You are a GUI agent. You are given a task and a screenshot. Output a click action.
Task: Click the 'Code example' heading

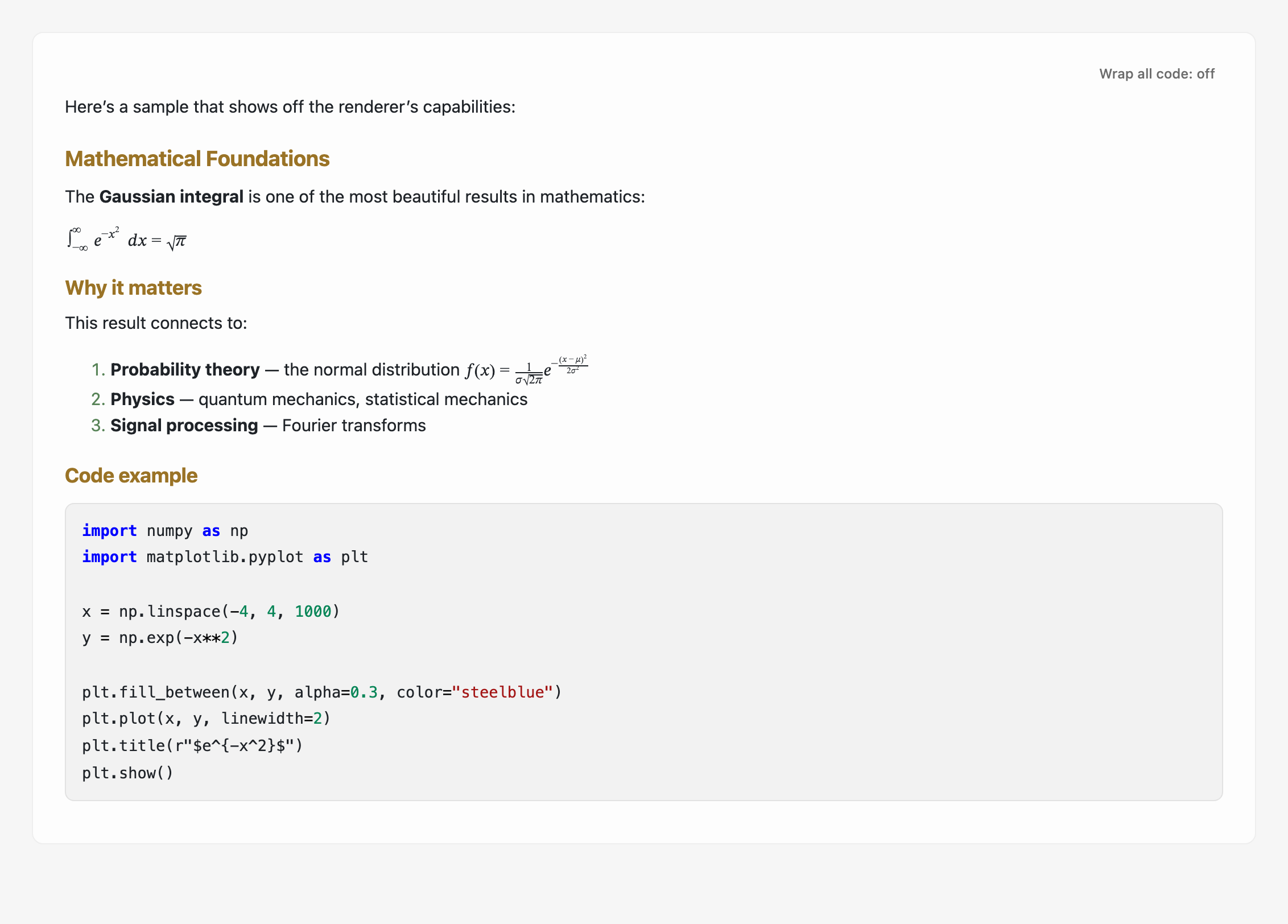(131, 476)
